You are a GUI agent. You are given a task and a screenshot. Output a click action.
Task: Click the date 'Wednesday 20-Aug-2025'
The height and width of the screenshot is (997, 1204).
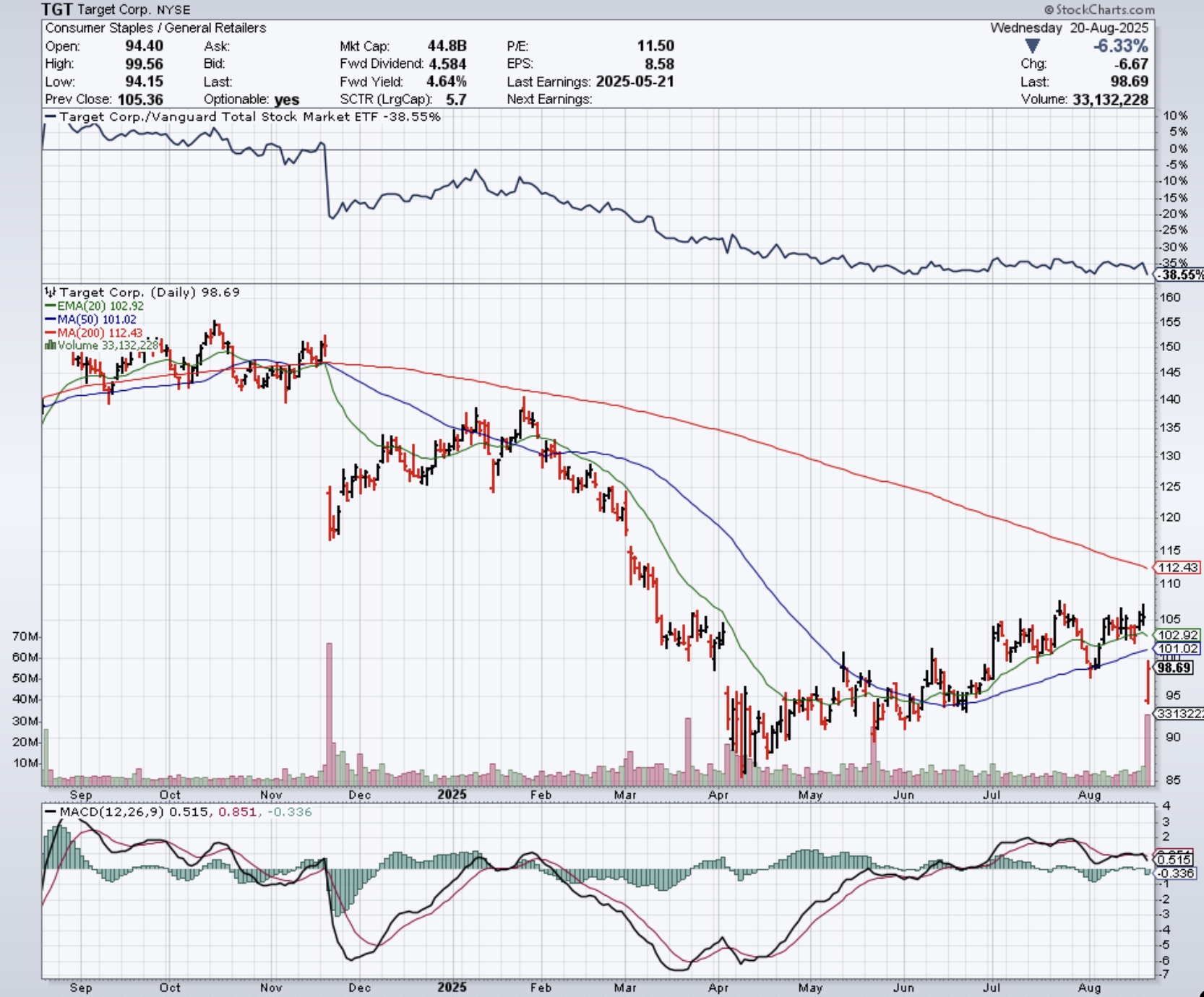(x=1069, y=28)
